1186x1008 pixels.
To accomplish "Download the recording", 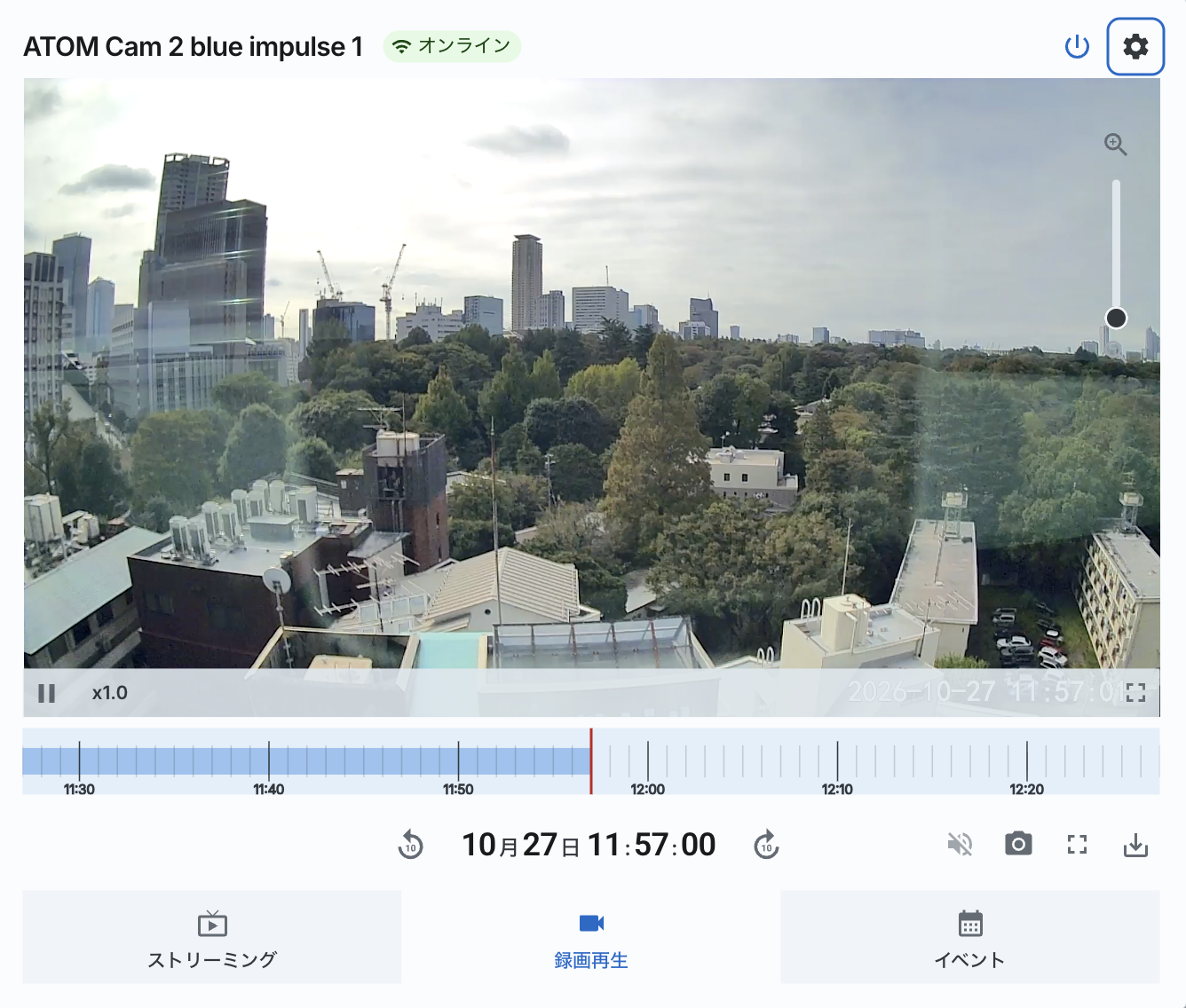I will coord(1135,845).
